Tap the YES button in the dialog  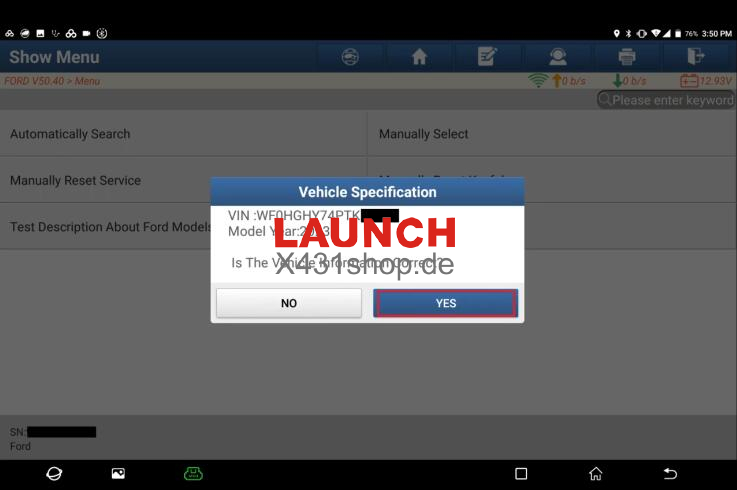point(446,303)
